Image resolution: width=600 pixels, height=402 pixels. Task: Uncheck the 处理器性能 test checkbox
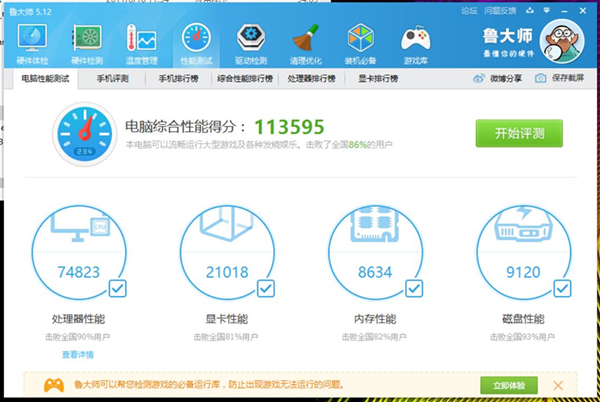point(117,288)
